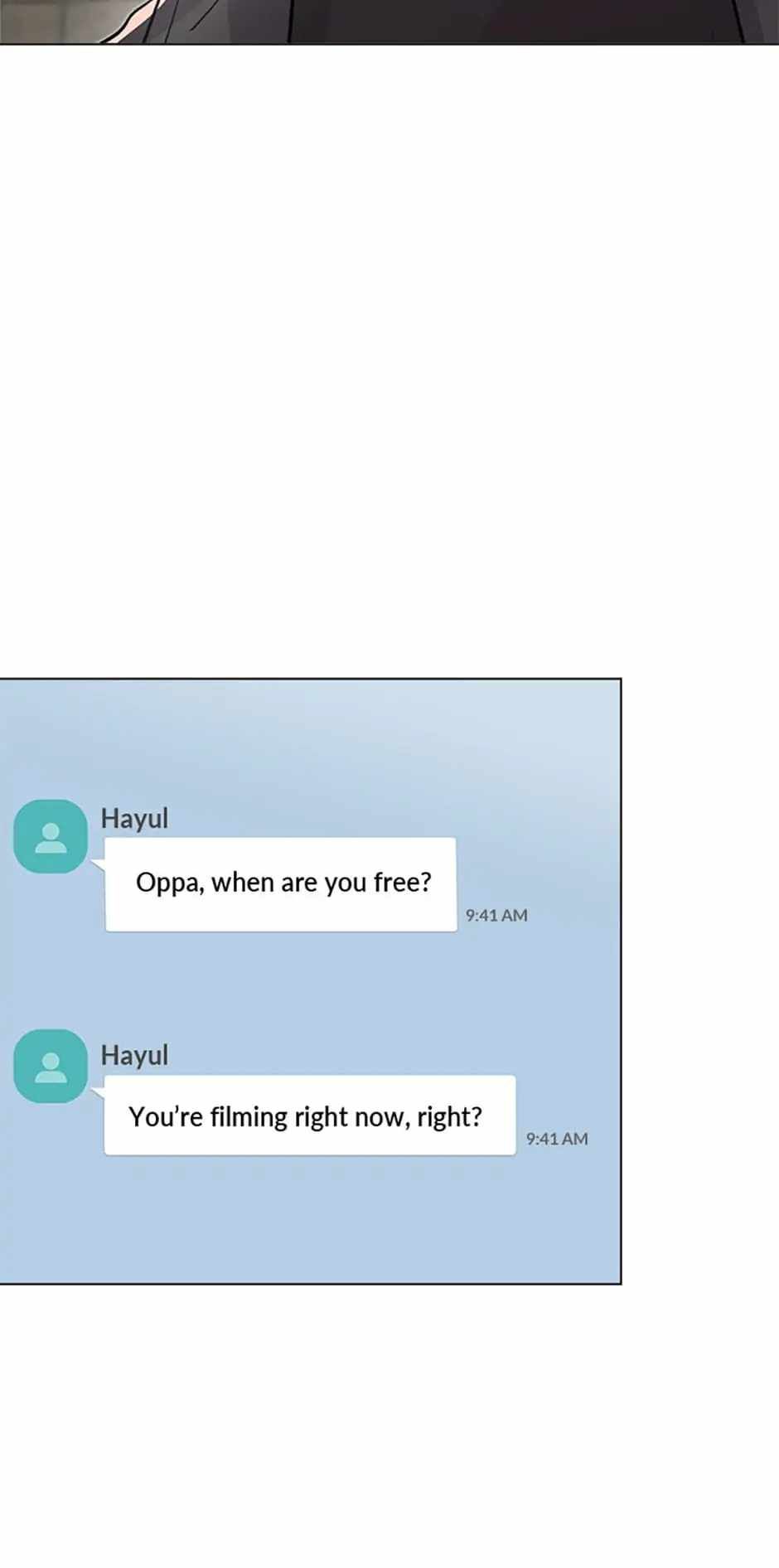The height and width of the screenshot is (1568, 779).
Task: Click light blue chat area above the first Hayul name
Action: point(310,738)
